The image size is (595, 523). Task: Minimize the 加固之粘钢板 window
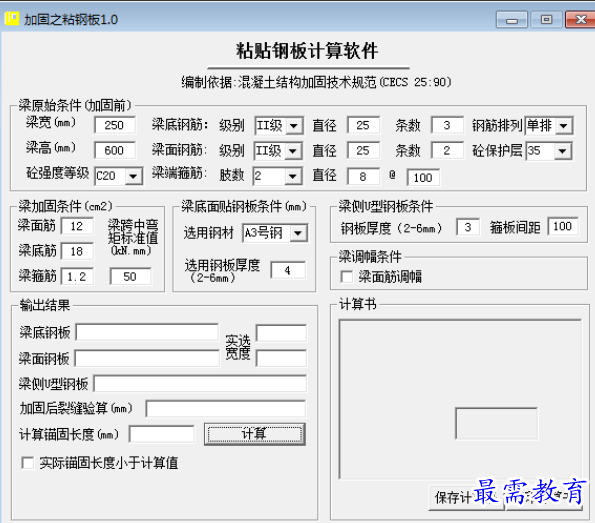point(512,19)
